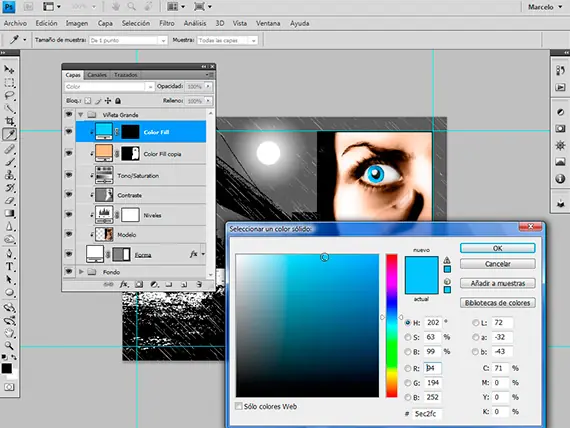The width and height of the screenshot is (570, 428).
Task: Confirm color with OK button
Action: pyautogui.click(x=498, y=248)
